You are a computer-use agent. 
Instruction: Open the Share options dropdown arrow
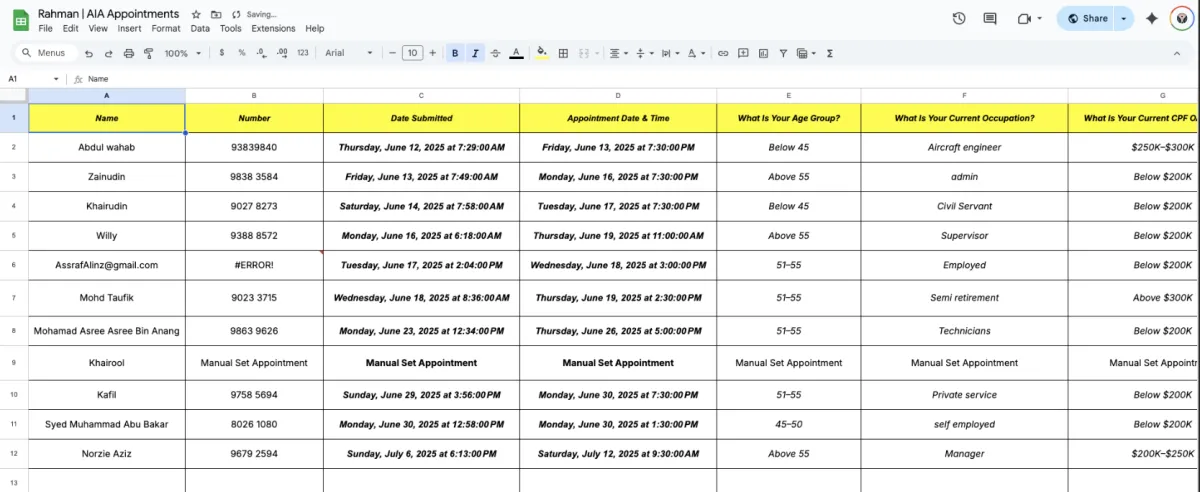point(1124,18)
